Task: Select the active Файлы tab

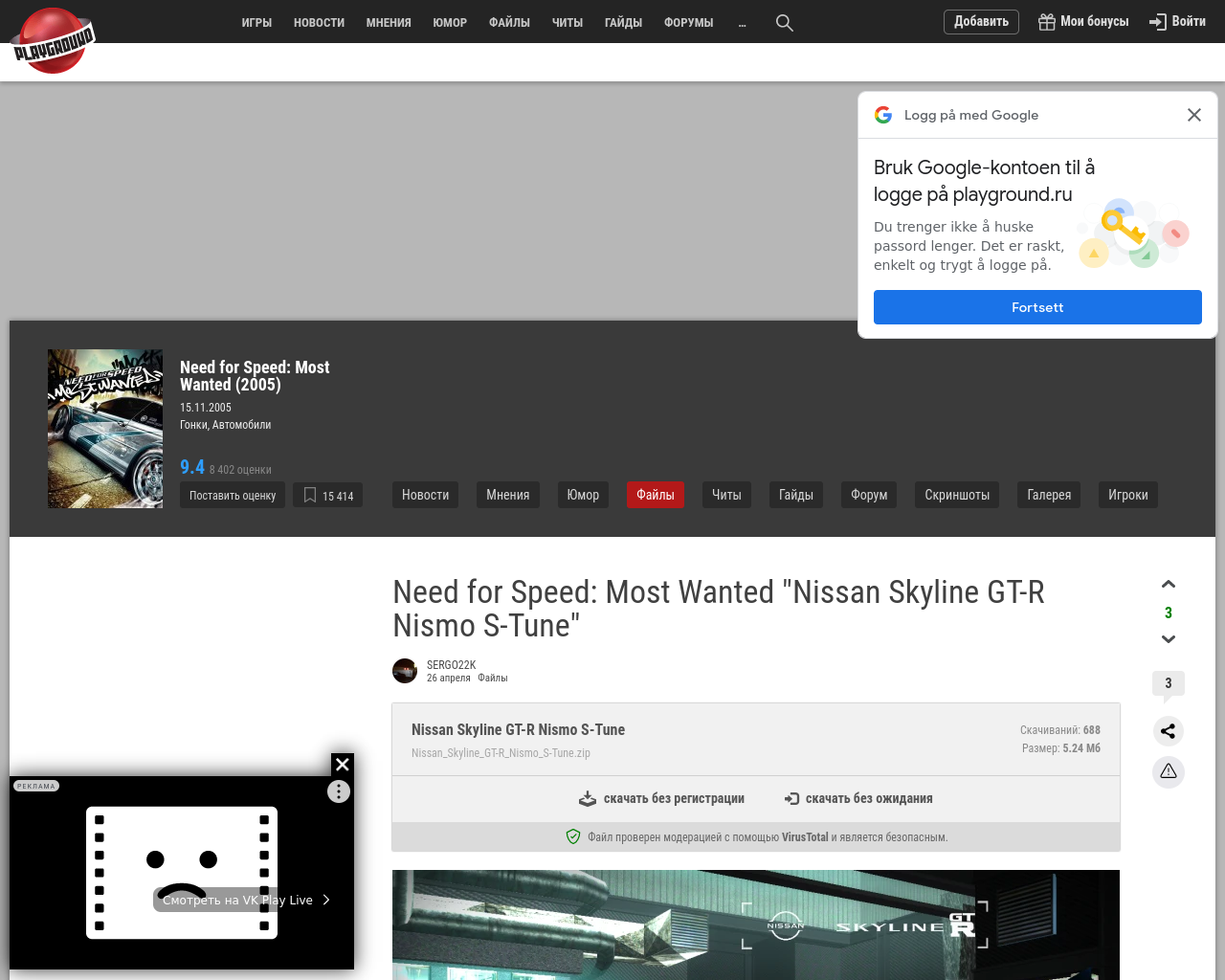Action: click(x=656, y=495)
